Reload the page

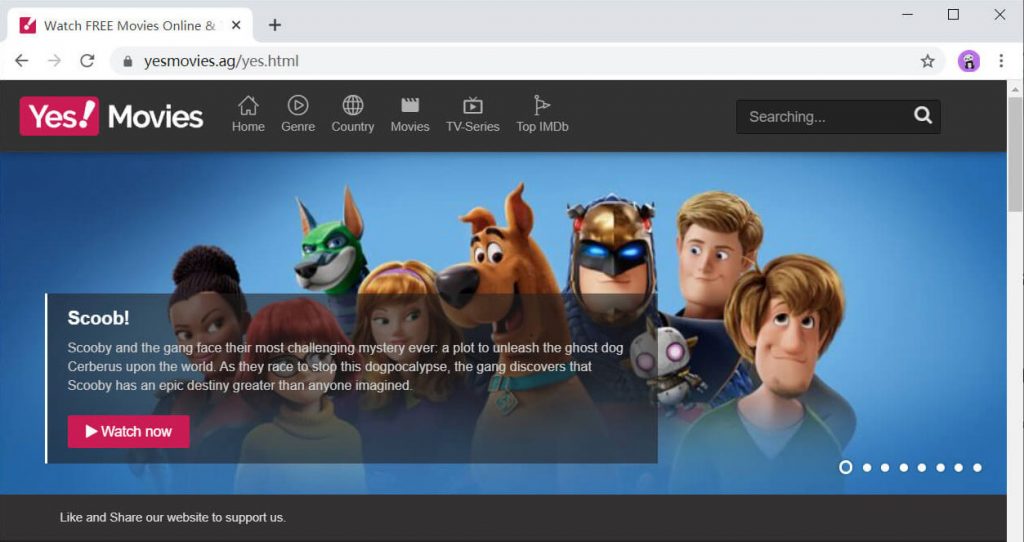(87, 61)
